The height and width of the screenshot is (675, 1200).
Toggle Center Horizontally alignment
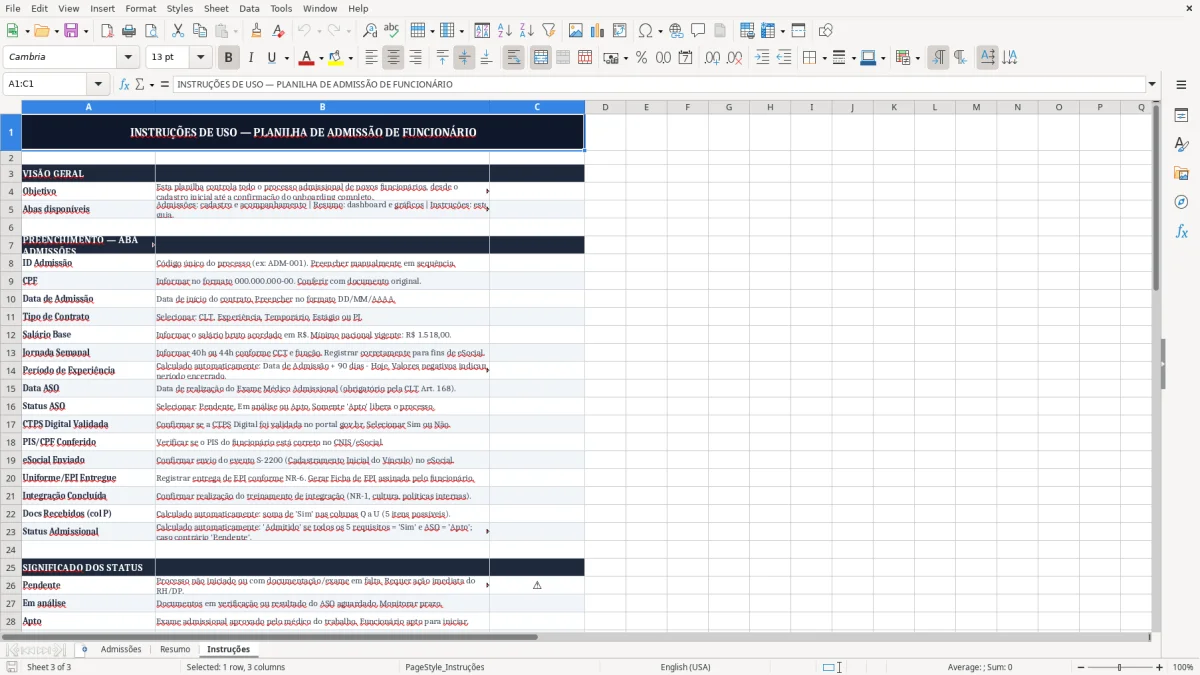[x=393, y=58]
